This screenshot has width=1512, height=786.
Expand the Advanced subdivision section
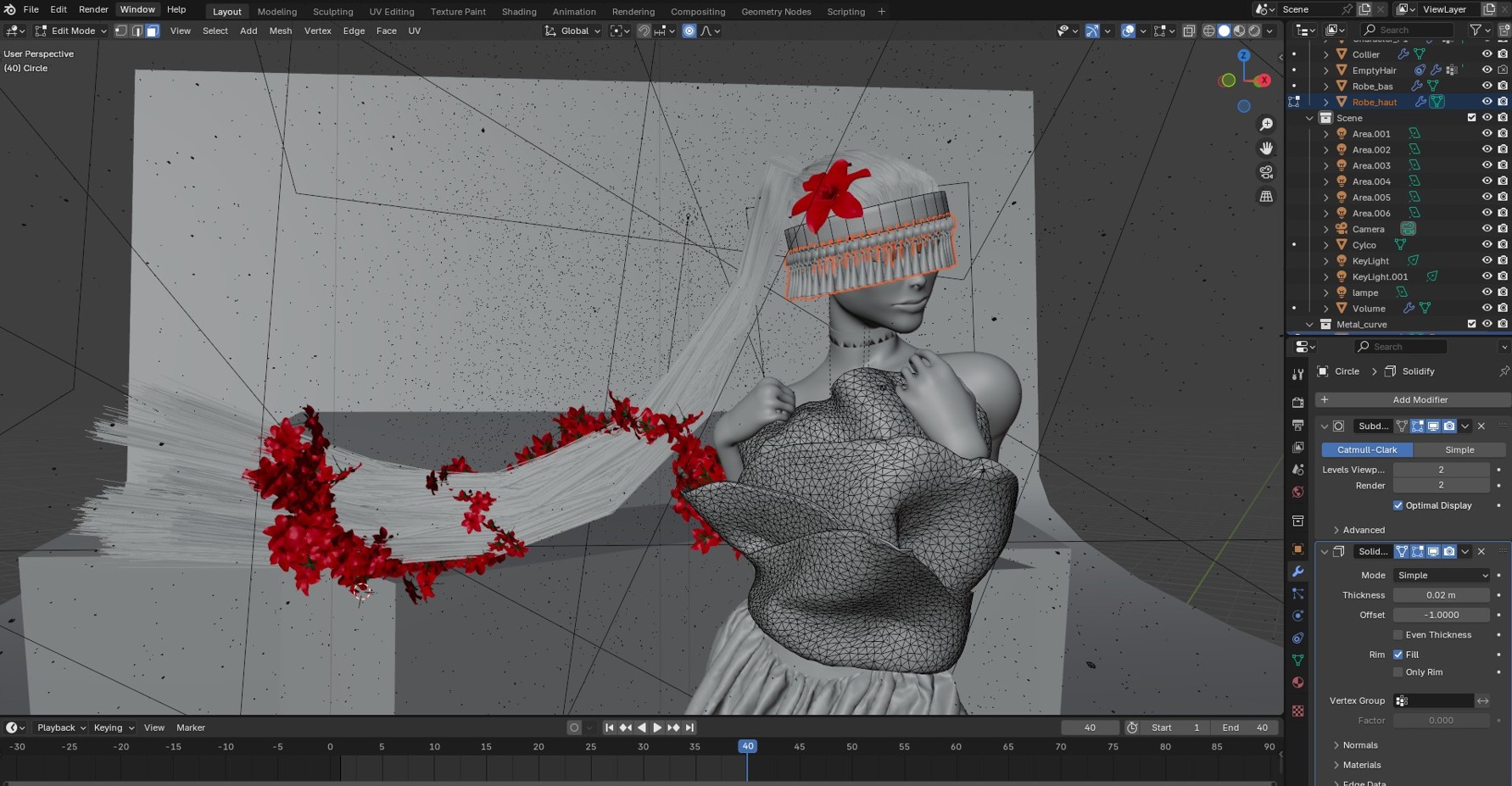[1364, 530]
